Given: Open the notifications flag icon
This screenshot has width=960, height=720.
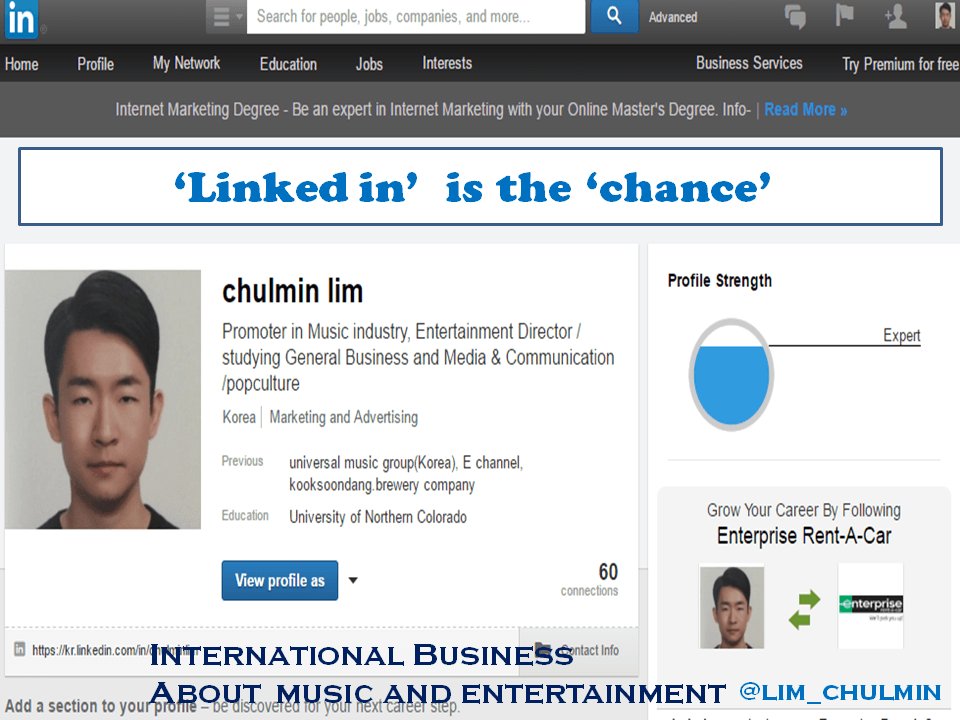Looking at the screenshot, I should (x=845, y=15).
